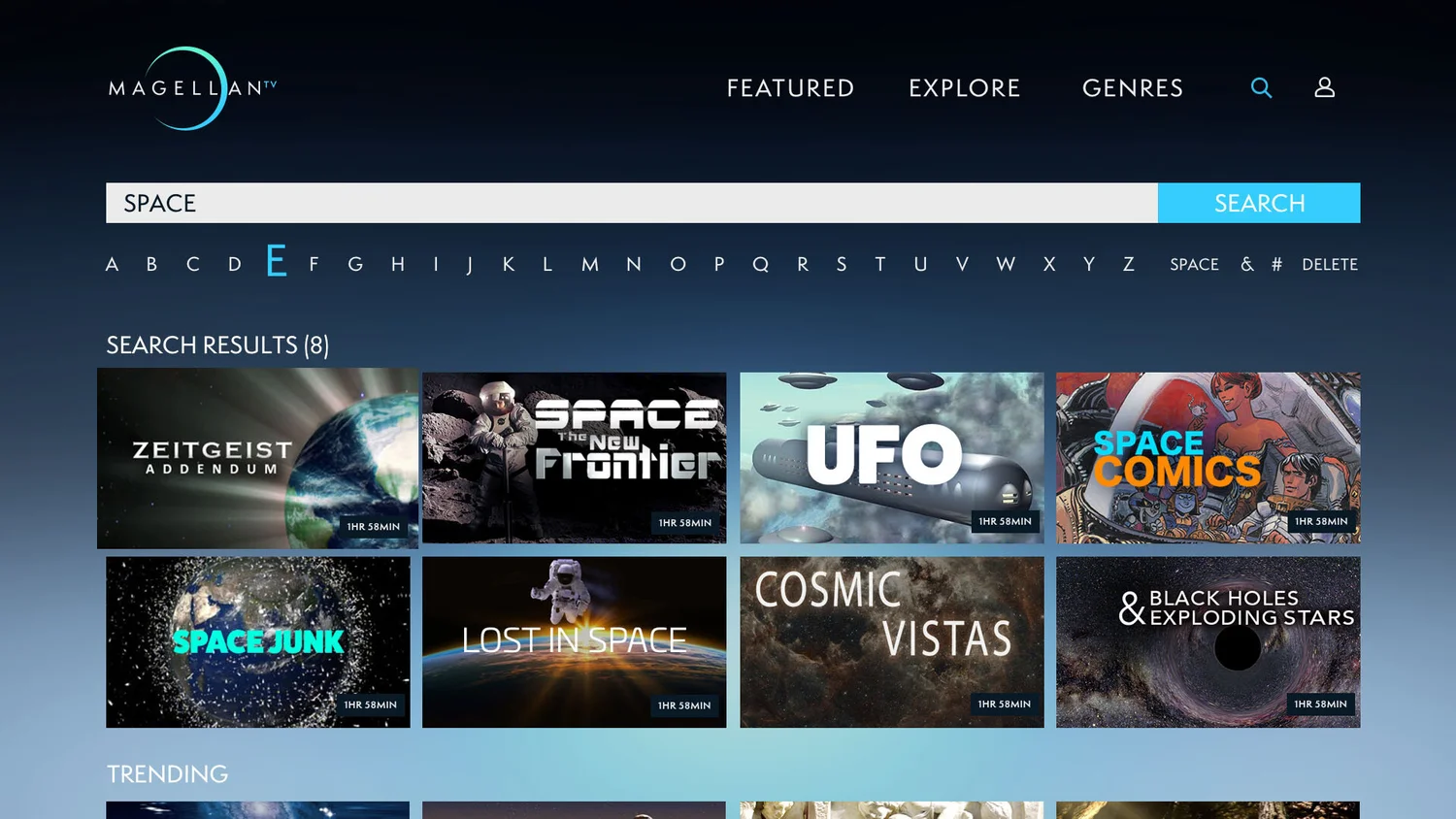The width and height of the screenshot is (1456, 819).
Task: Select letter T on the keyboard row
Action: point(880,264)
